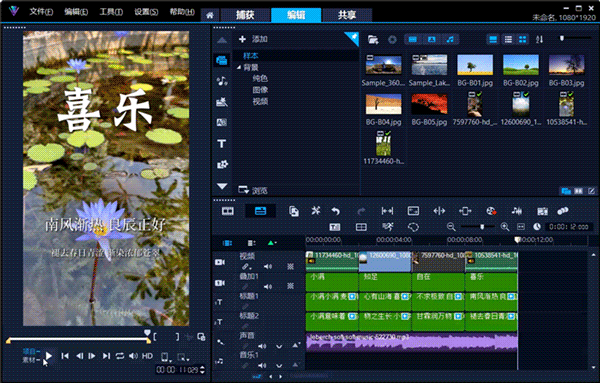Open the customize tools wrench icon
This screenshot has height=383, width=600.
(x=316, y=210)
